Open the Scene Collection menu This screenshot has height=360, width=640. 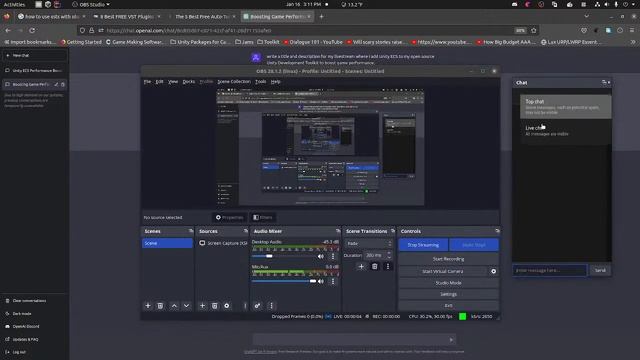234,82
